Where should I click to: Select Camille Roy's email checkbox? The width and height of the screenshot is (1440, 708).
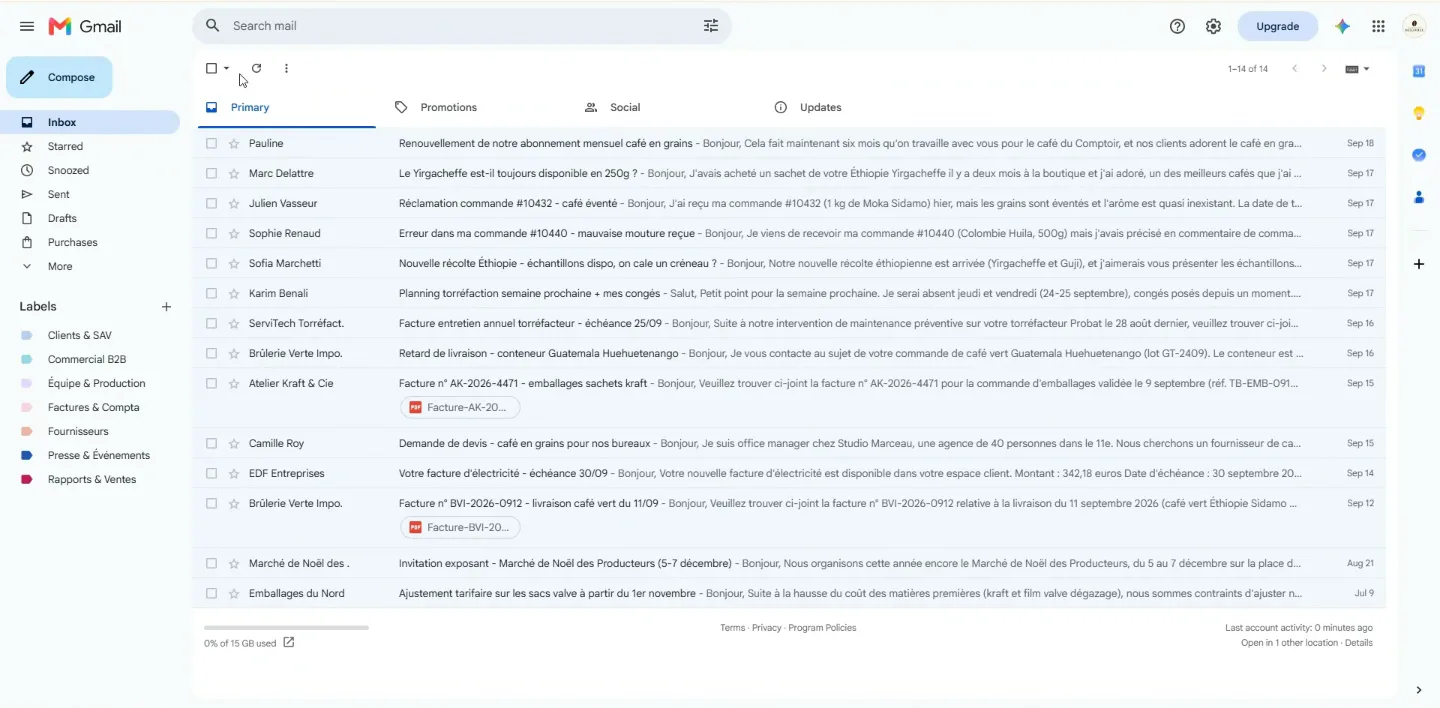point(211,443)
